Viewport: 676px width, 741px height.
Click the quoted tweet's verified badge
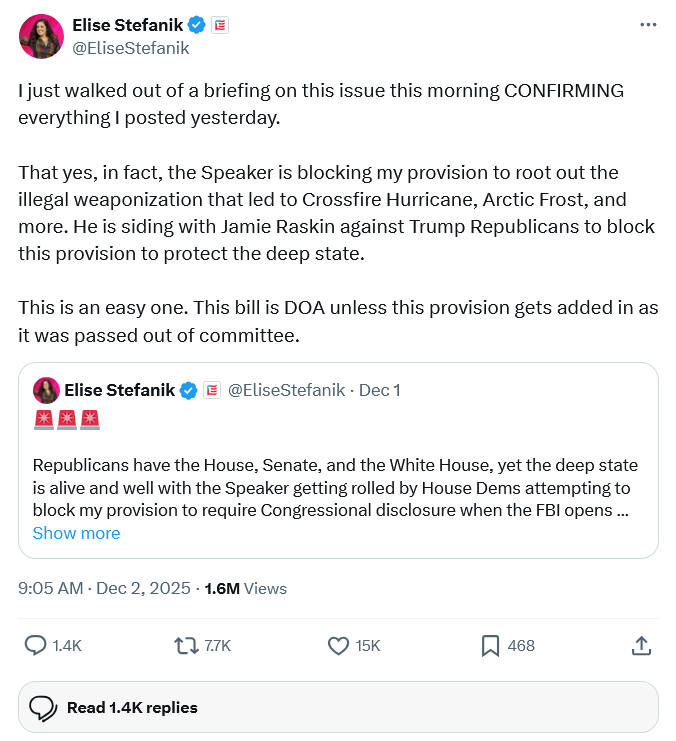click(x=188, y=390)
